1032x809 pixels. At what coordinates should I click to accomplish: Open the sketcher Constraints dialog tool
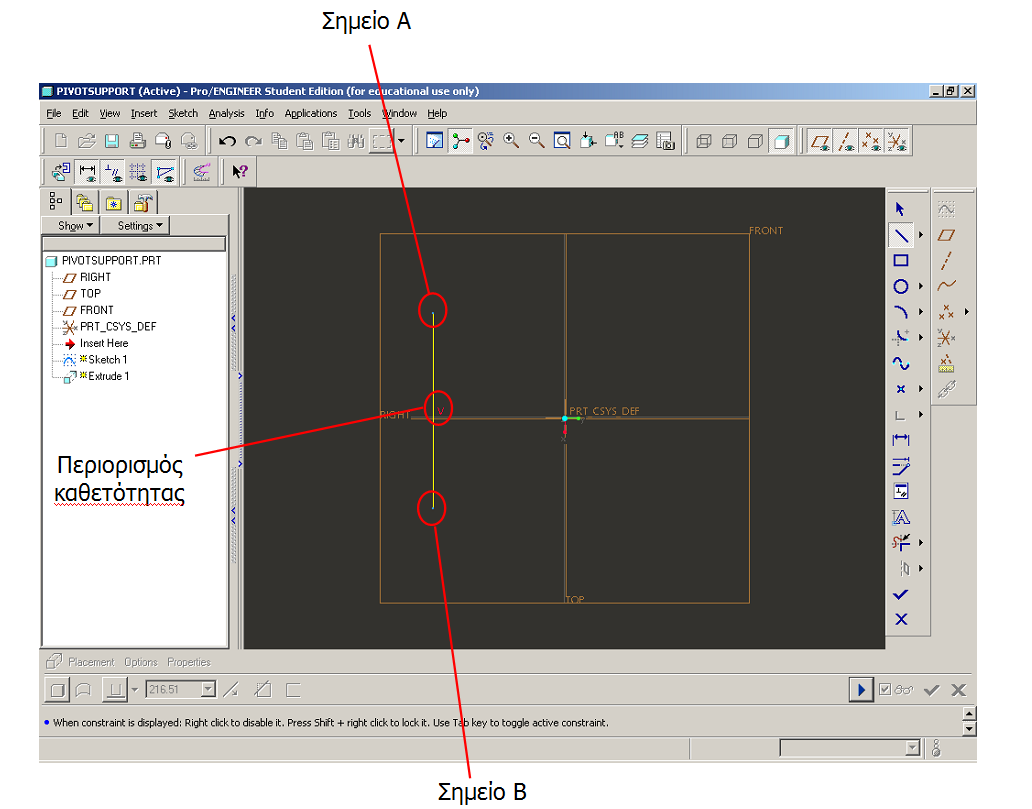point(901,492)
